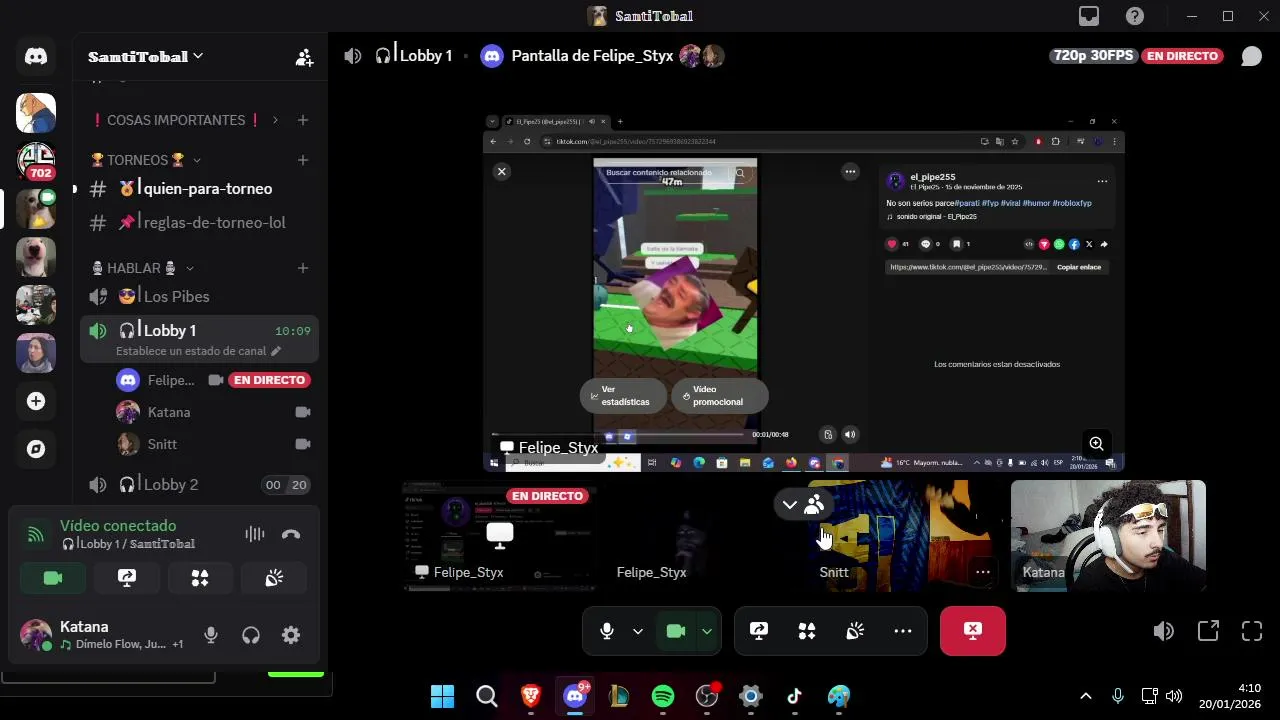Viewport: 1280px width, 720px height.
Task: Open Discord direct messages home icon
Action: click(36, 56)
